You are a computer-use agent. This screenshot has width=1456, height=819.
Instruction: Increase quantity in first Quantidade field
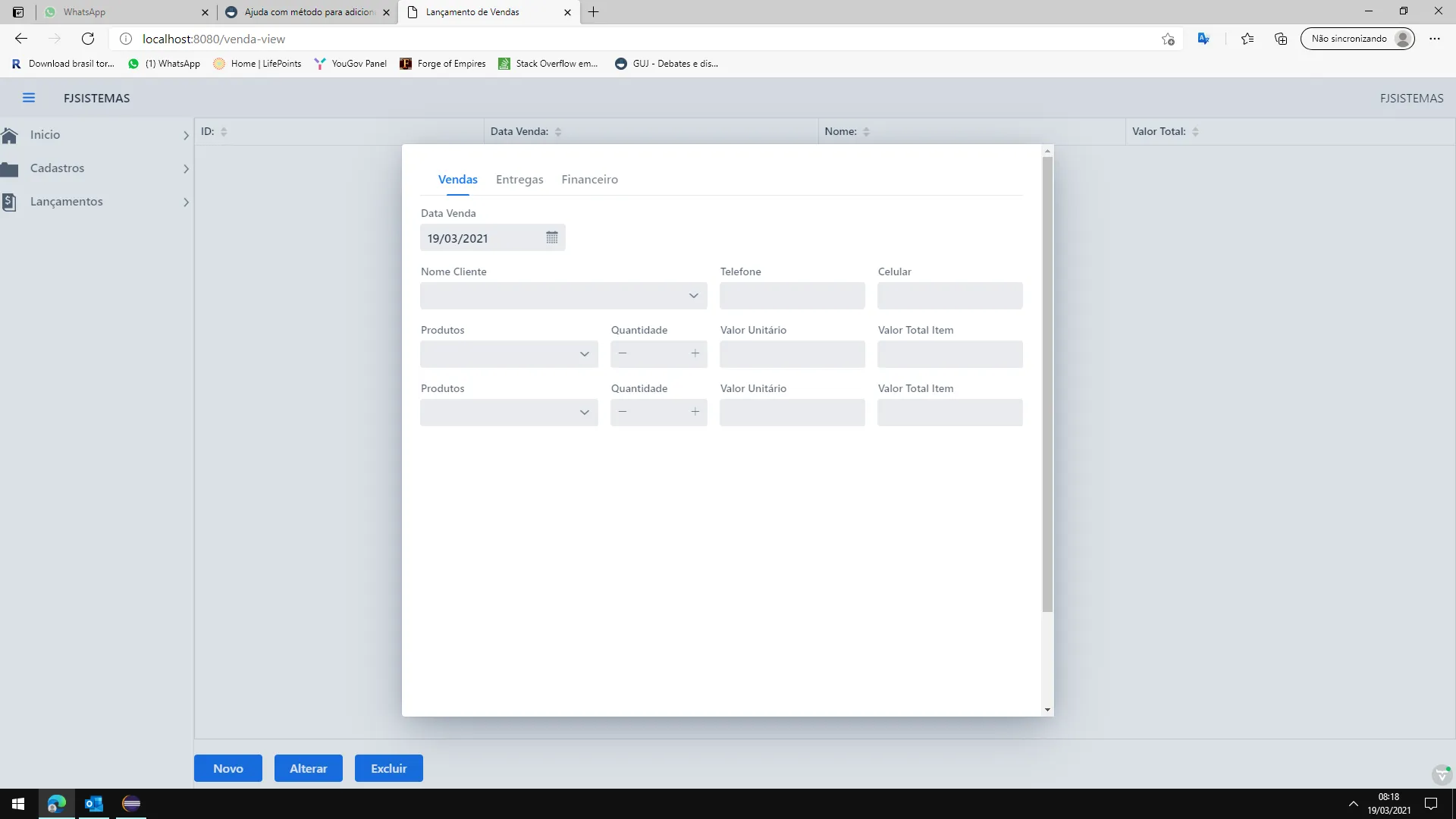point(695,353)
